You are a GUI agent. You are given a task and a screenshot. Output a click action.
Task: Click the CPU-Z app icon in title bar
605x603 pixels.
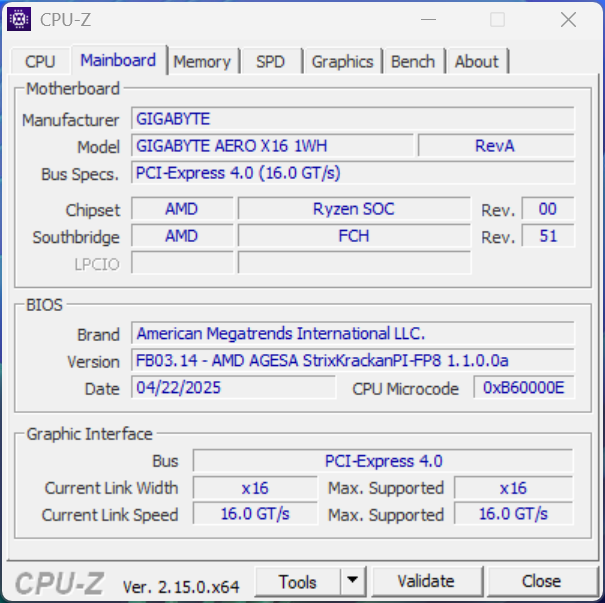coord(19,19)
